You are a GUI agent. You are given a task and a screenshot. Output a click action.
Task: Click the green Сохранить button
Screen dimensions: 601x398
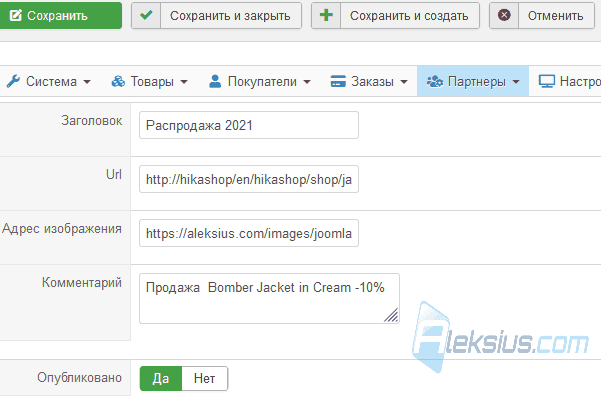[x=61, y=16]
